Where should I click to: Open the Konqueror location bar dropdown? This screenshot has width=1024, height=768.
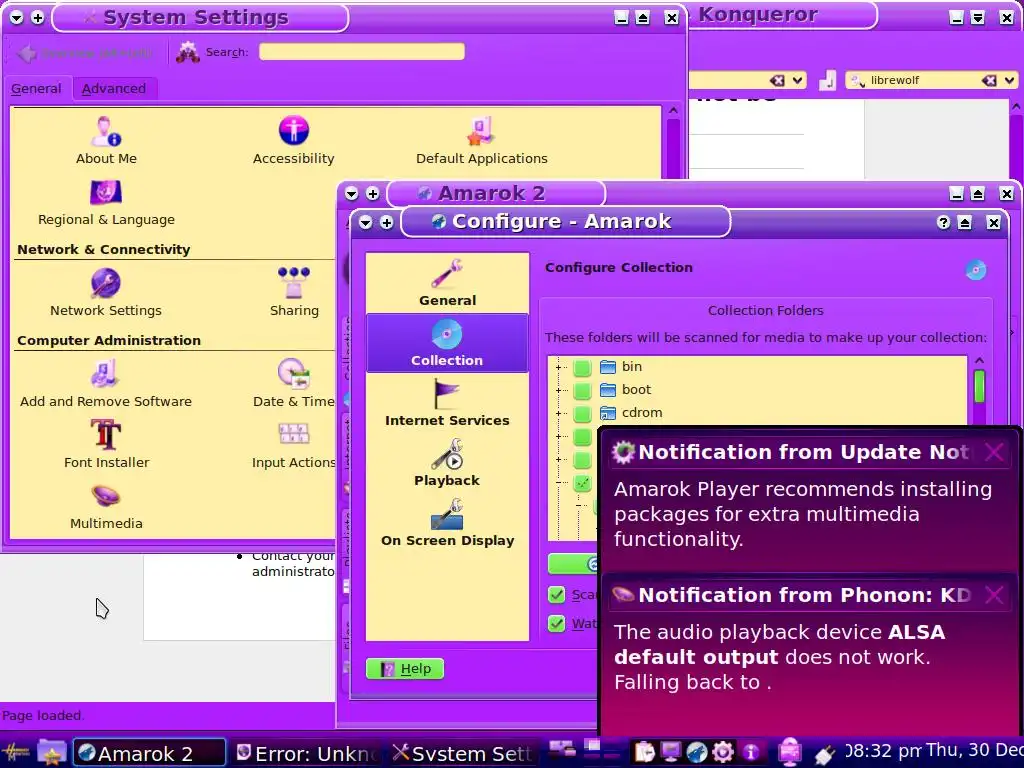coord(797,80)
